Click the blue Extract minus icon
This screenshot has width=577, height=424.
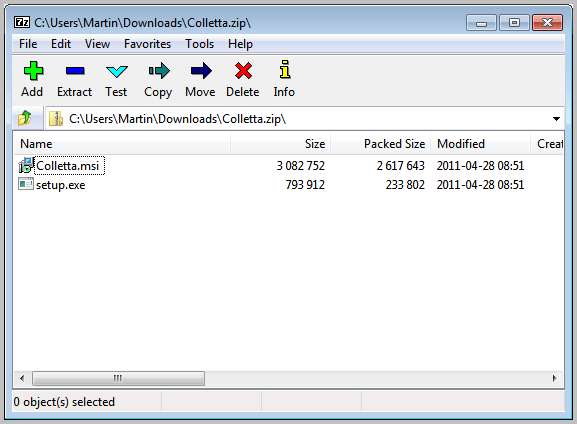(x=75, y=71)
